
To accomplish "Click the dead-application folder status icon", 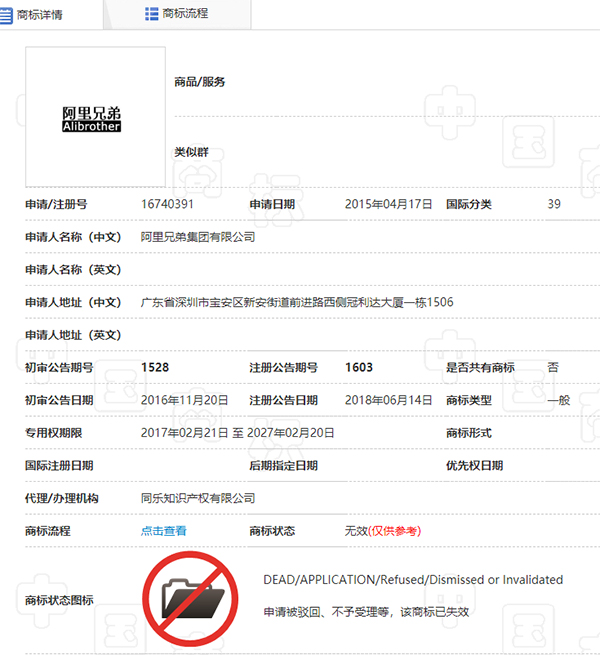I will 190,598.
